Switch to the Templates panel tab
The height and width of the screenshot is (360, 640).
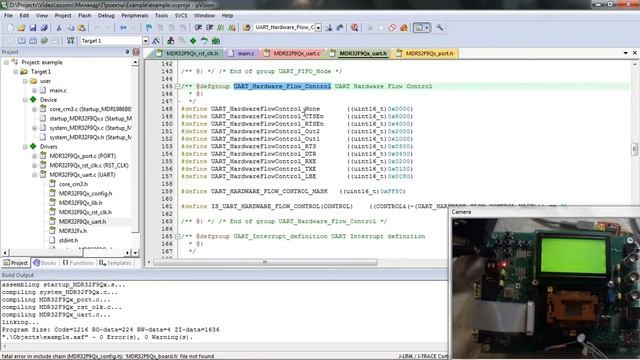tap(116, 263)
